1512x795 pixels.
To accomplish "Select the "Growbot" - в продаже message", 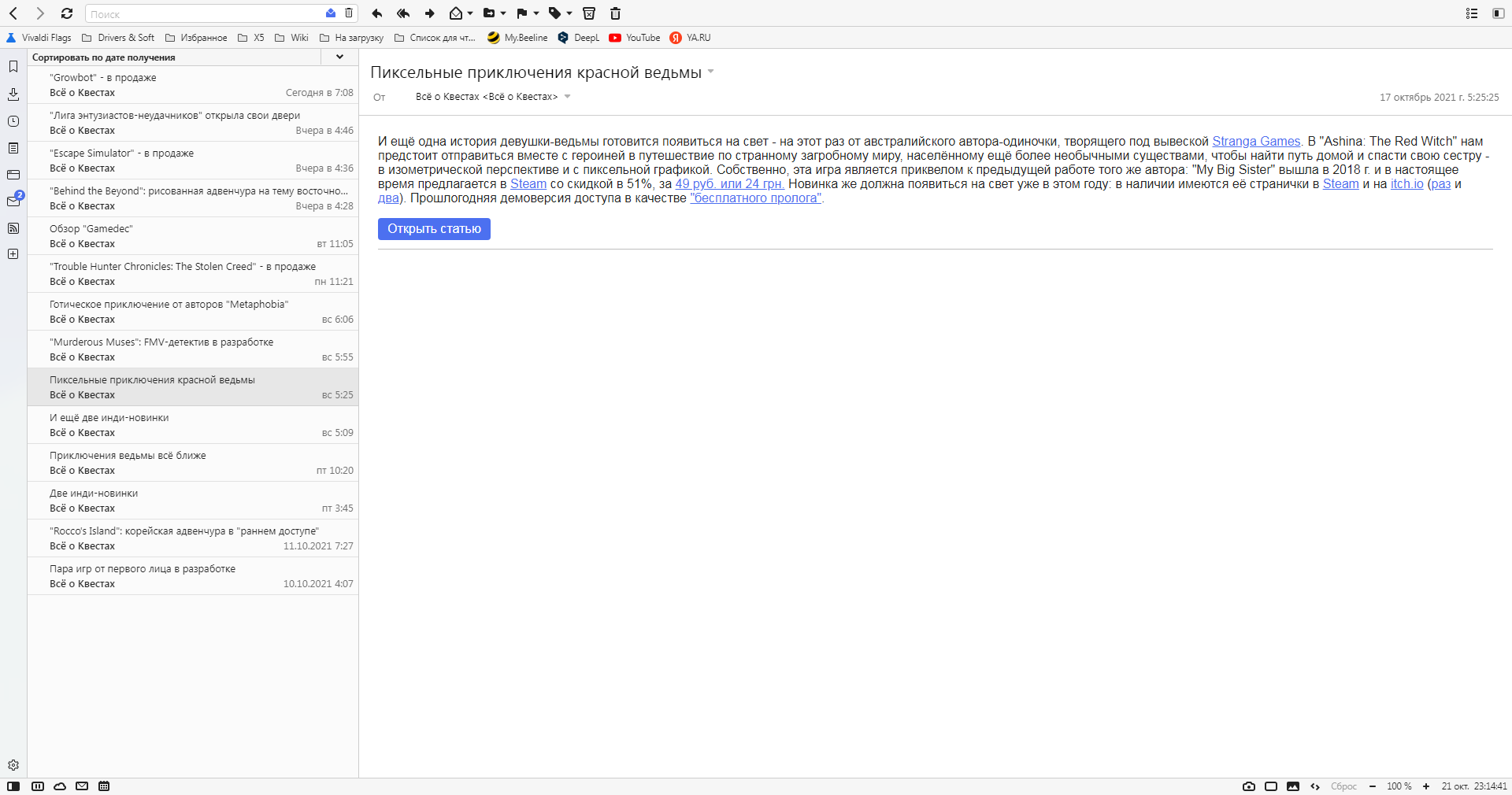I will 193,85.
